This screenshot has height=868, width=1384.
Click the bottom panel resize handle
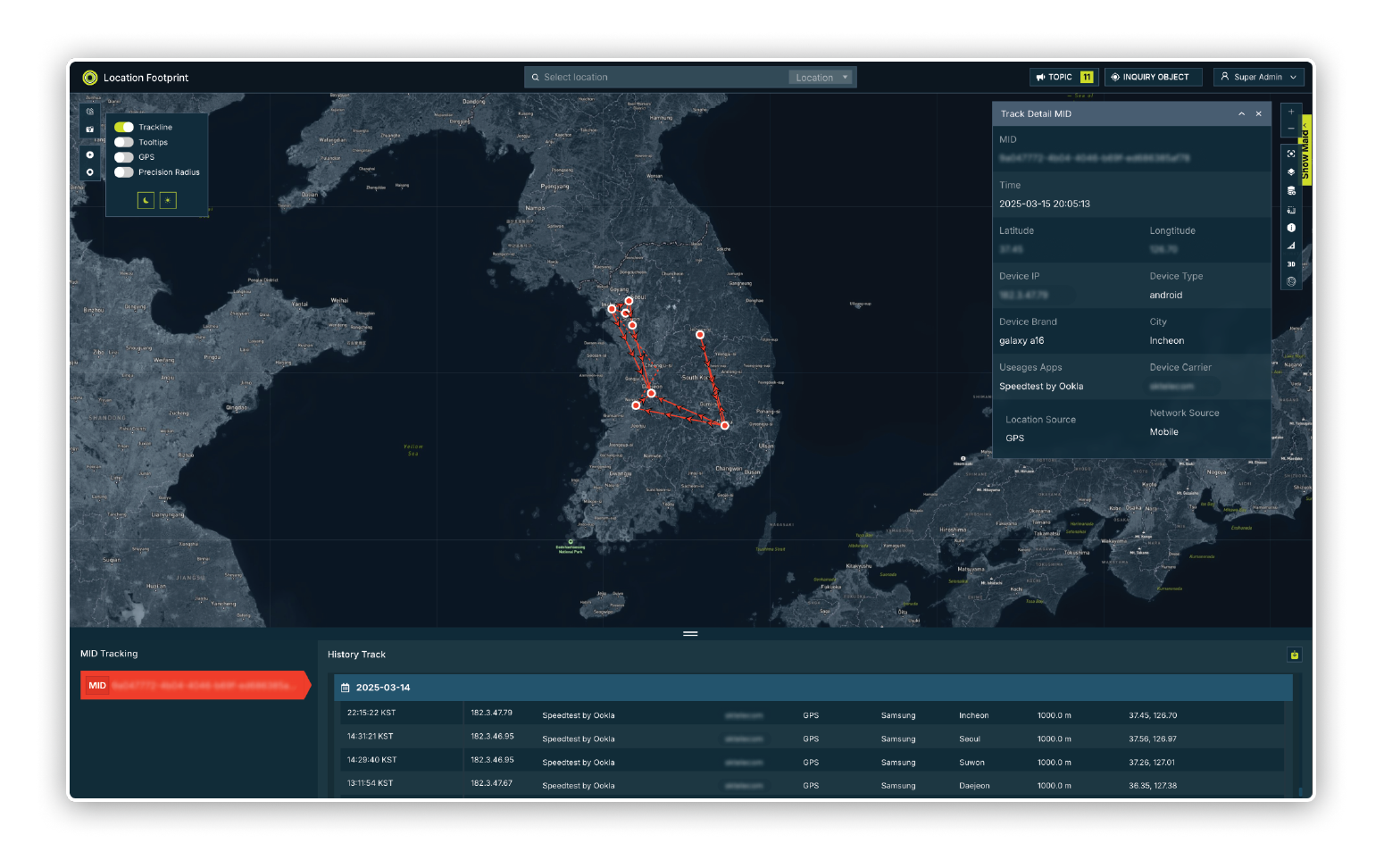[690, 634]
